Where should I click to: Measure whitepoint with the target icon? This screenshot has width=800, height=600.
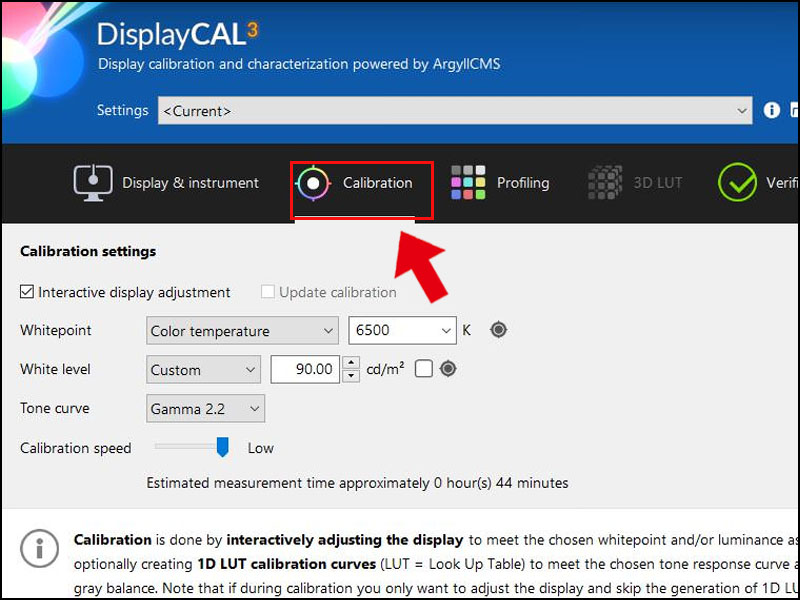point(498,330)
